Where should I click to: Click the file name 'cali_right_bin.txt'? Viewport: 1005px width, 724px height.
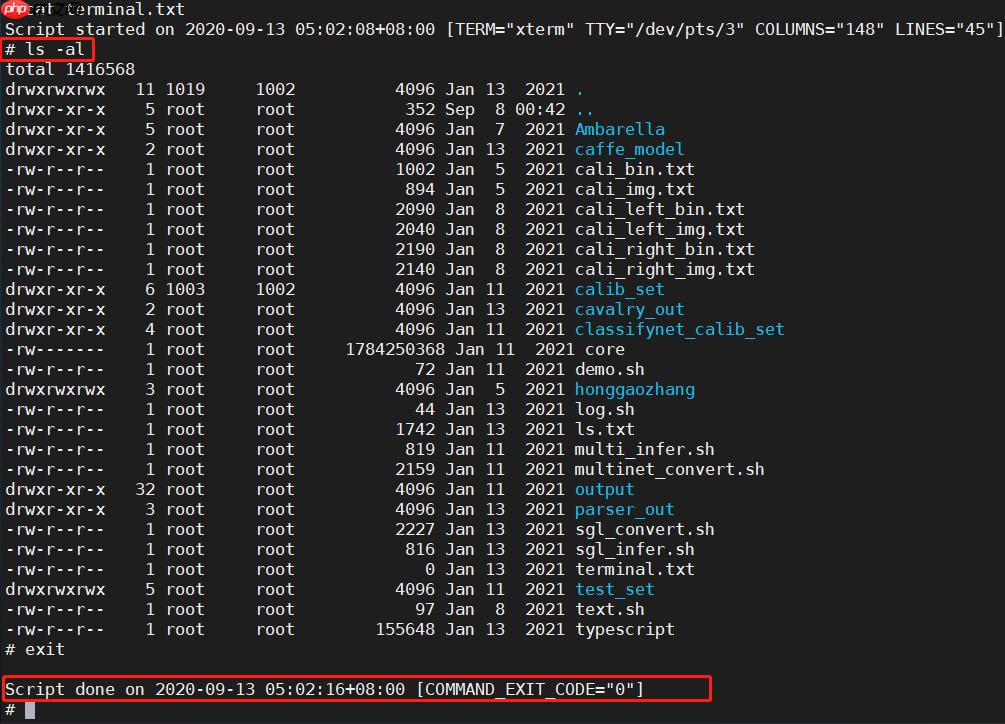click(x=665, y=249)
